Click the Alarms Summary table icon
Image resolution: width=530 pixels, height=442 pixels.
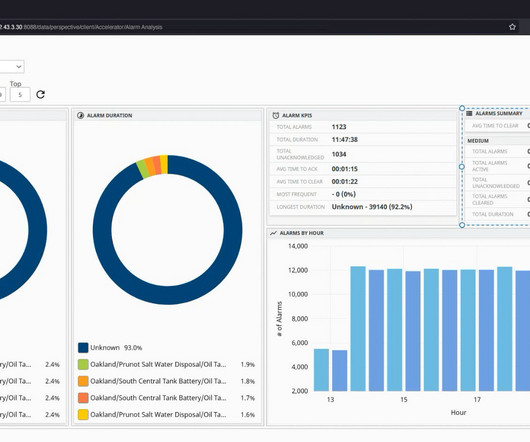(469, 114)
